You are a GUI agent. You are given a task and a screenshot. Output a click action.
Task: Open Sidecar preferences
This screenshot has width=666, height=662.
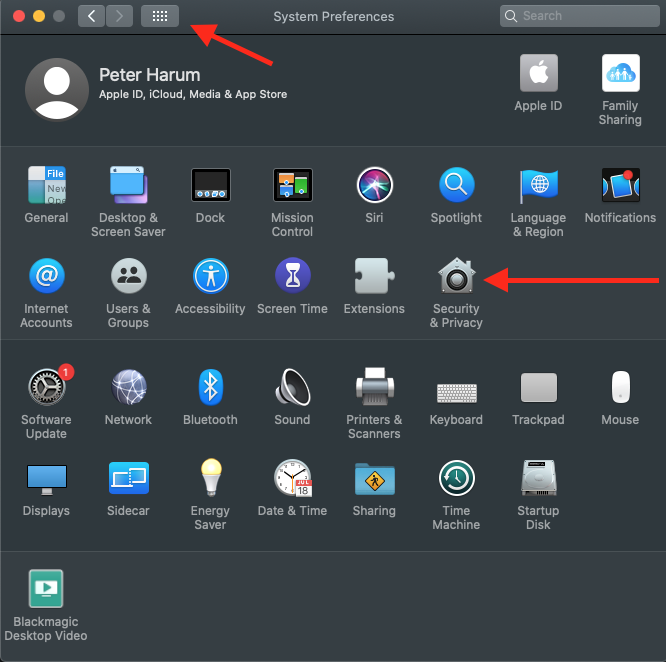(x=128, y=478)
